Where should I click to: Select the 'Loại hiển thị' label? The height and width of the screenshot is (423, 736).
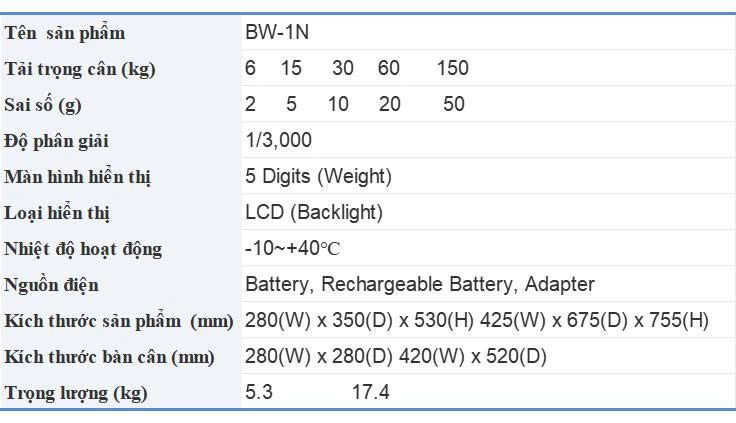click(57, 214)
